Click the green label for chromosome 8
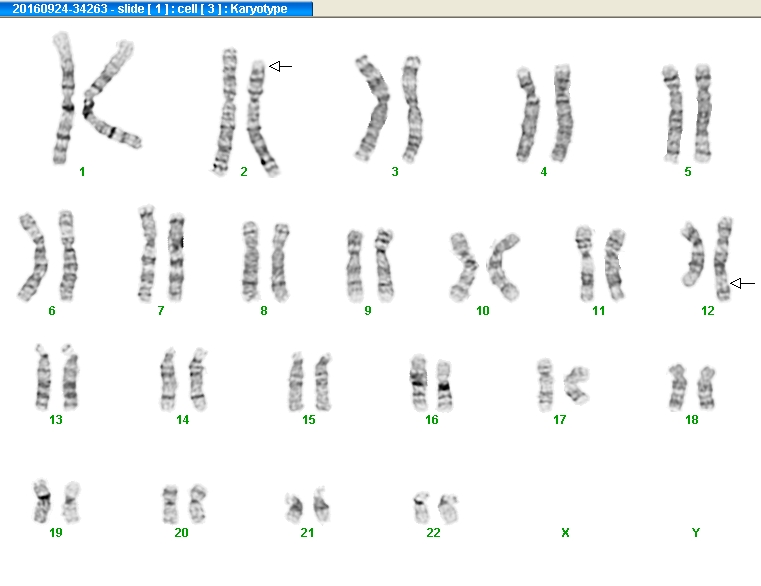 [x=264, y=310]
